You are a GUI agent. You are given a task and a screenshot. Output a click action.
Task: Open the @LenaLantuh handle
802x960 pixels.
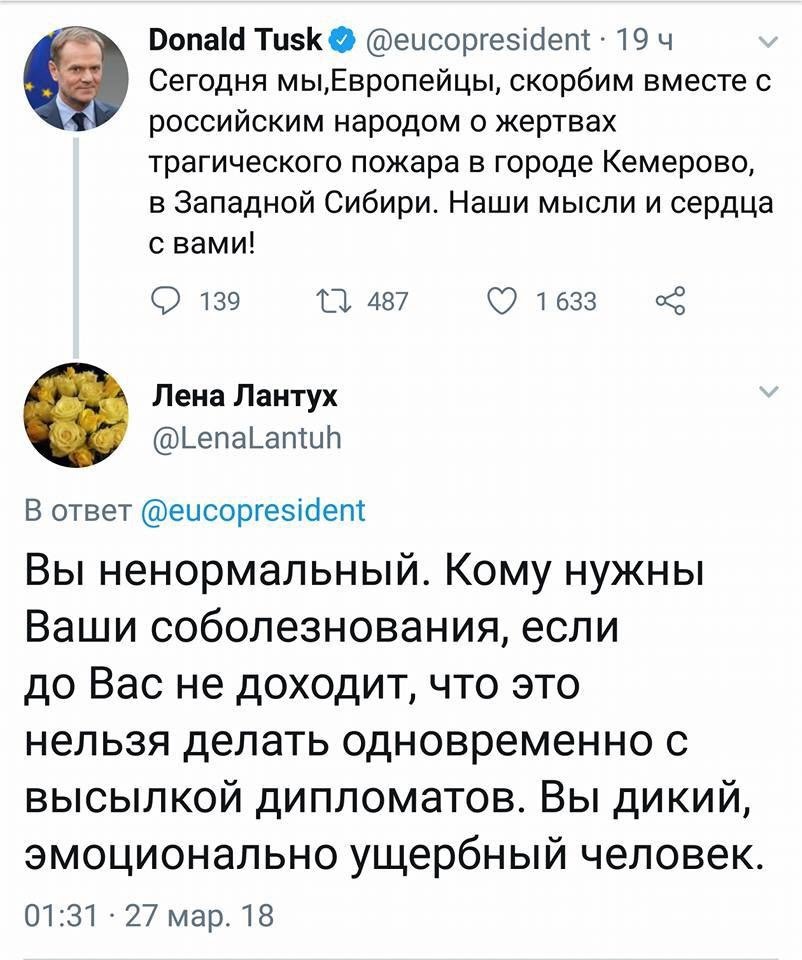244,437
